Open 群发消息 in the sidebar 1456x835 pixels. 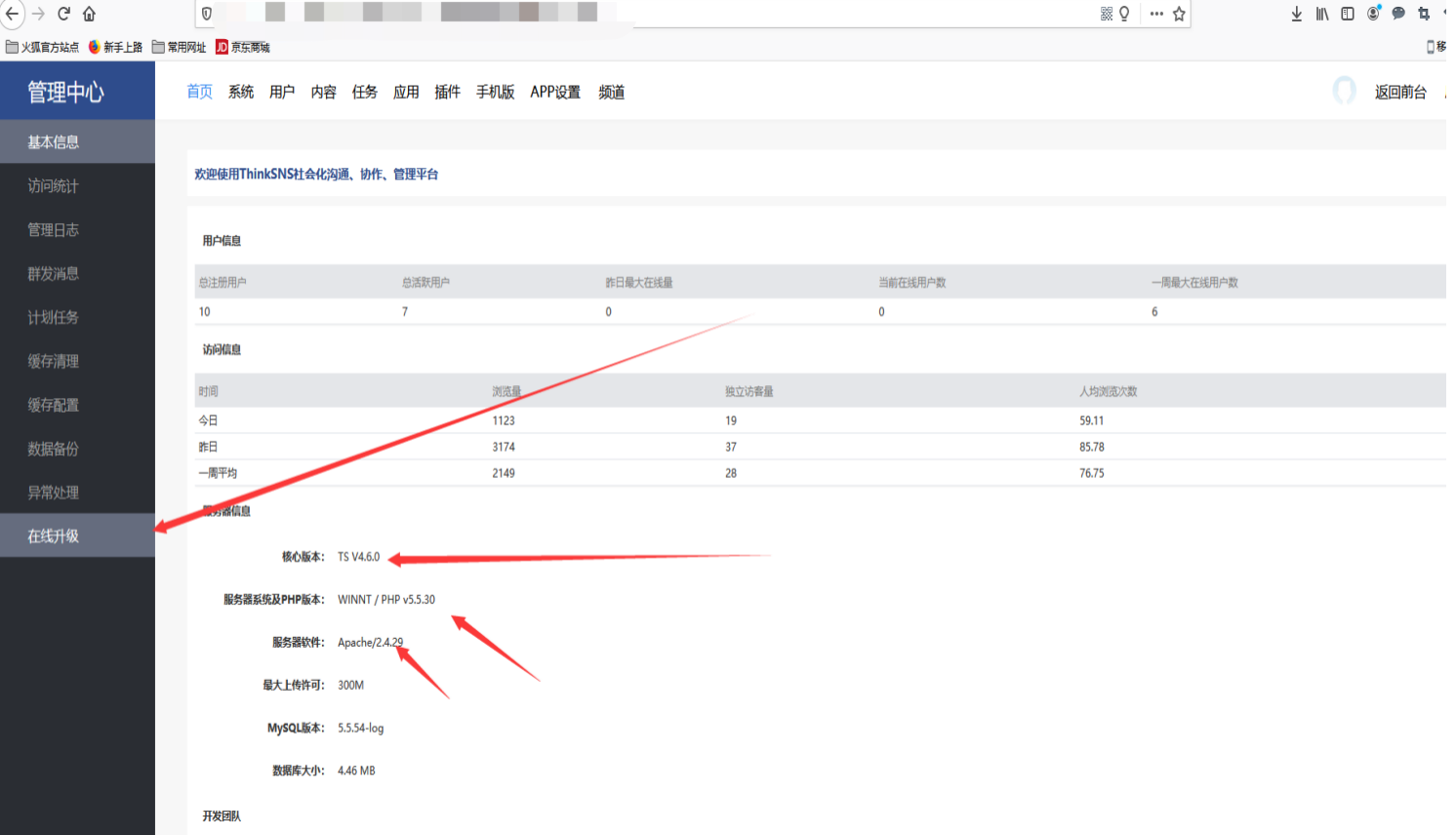click(77, 273)
